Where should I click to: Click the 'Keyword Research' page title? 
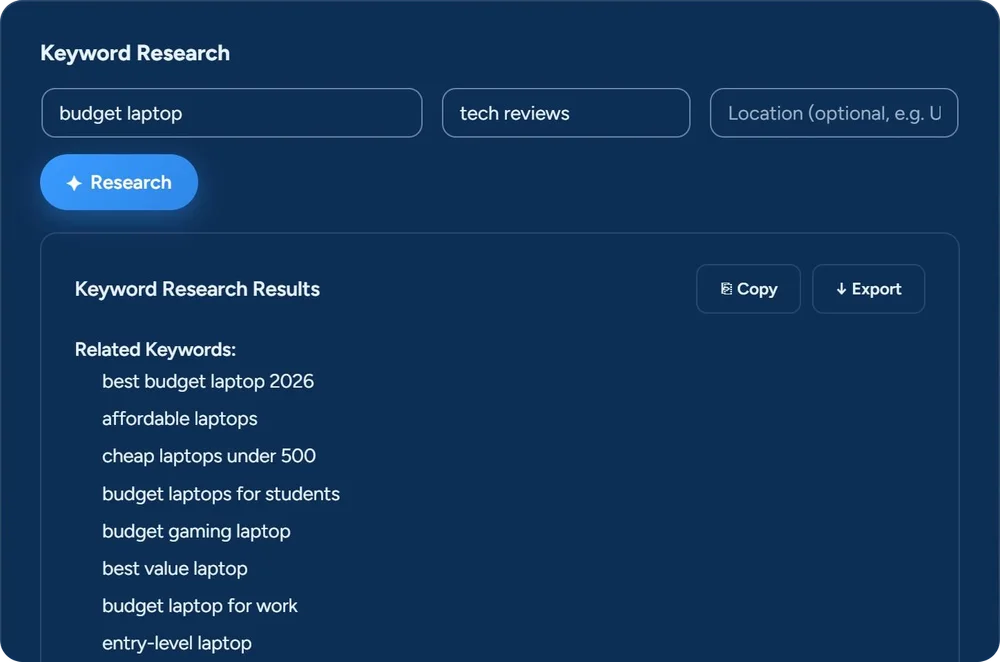[135, 53]
